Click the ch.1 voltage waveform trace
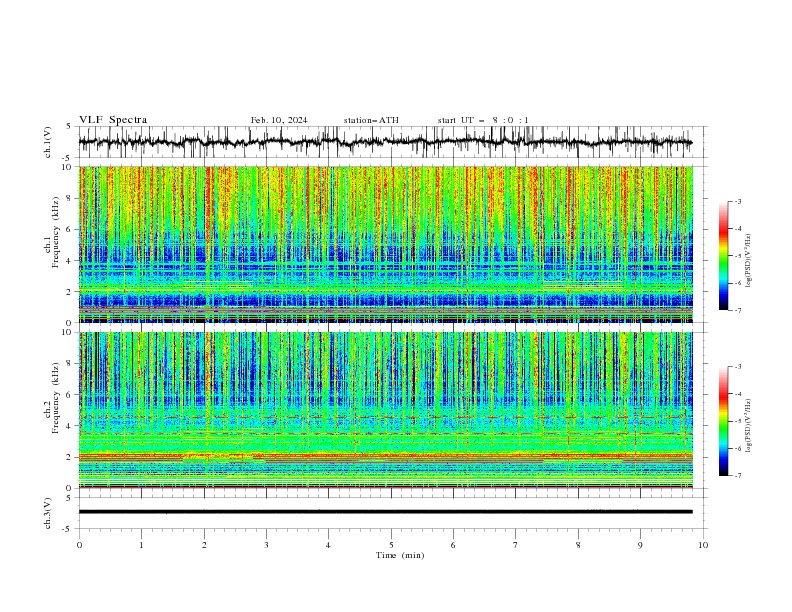Image resolution: width=792 pixels, height=612 pixels. (385, 142)
